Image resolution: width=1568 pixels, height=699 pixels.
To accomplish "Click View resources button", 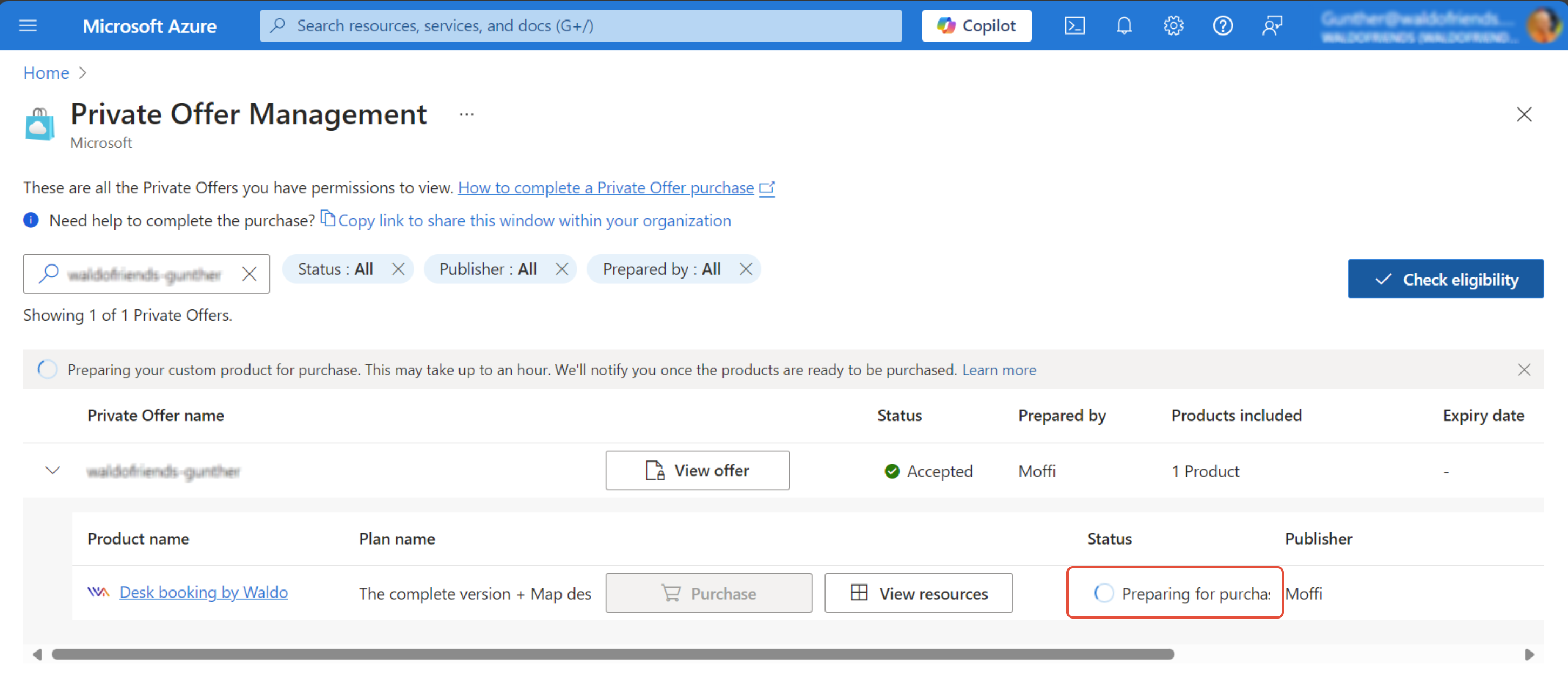I will tap(918, 593).
